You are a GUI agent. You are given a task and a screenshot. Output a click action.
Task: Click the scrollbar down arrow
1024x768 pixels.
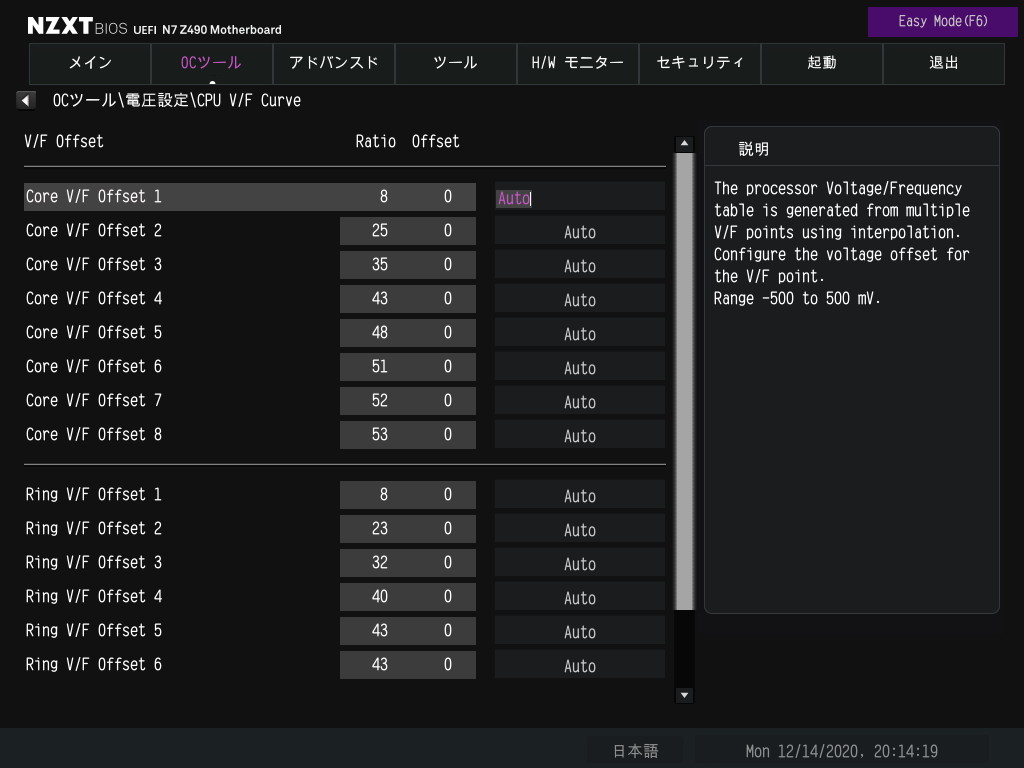(684, 695)
